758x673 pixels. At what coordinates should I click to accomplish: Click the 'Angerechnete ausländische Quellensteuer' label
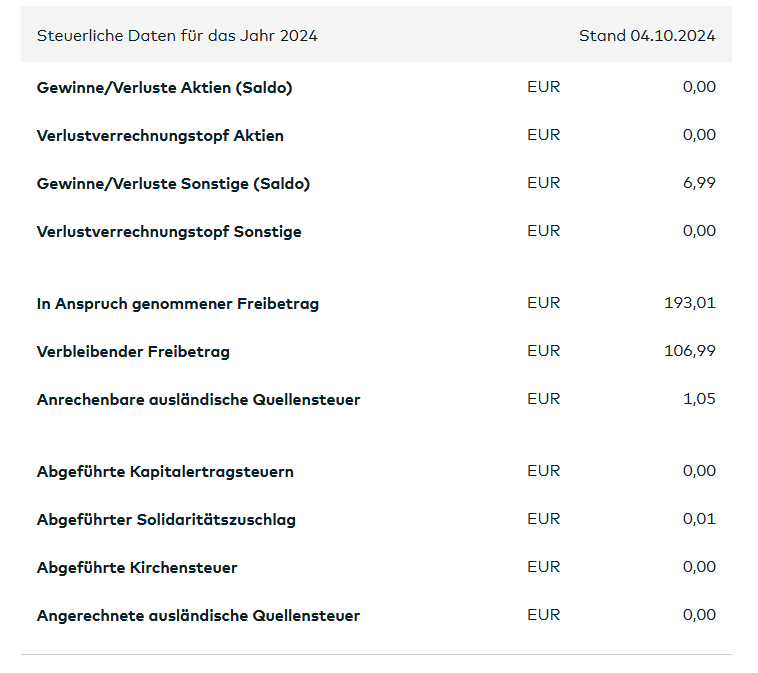pos(198,615)
